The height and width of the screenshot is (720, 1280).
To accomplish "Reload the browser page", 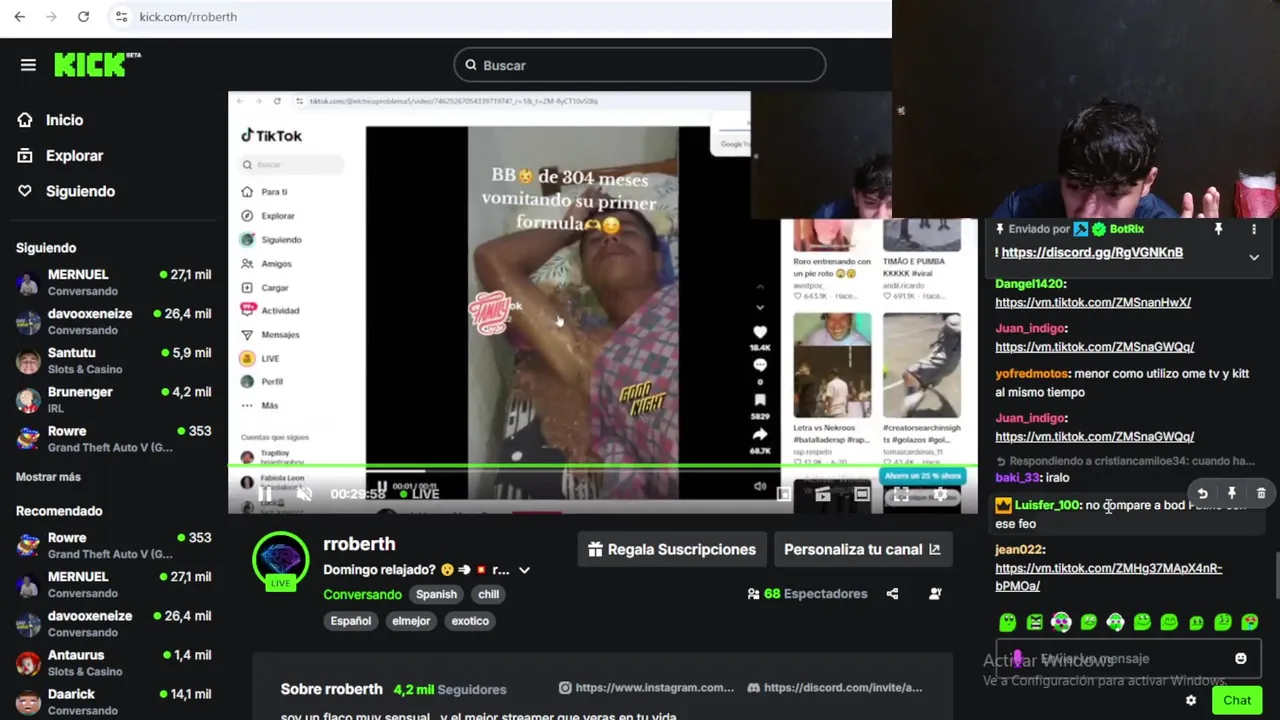I will (84, 17).
